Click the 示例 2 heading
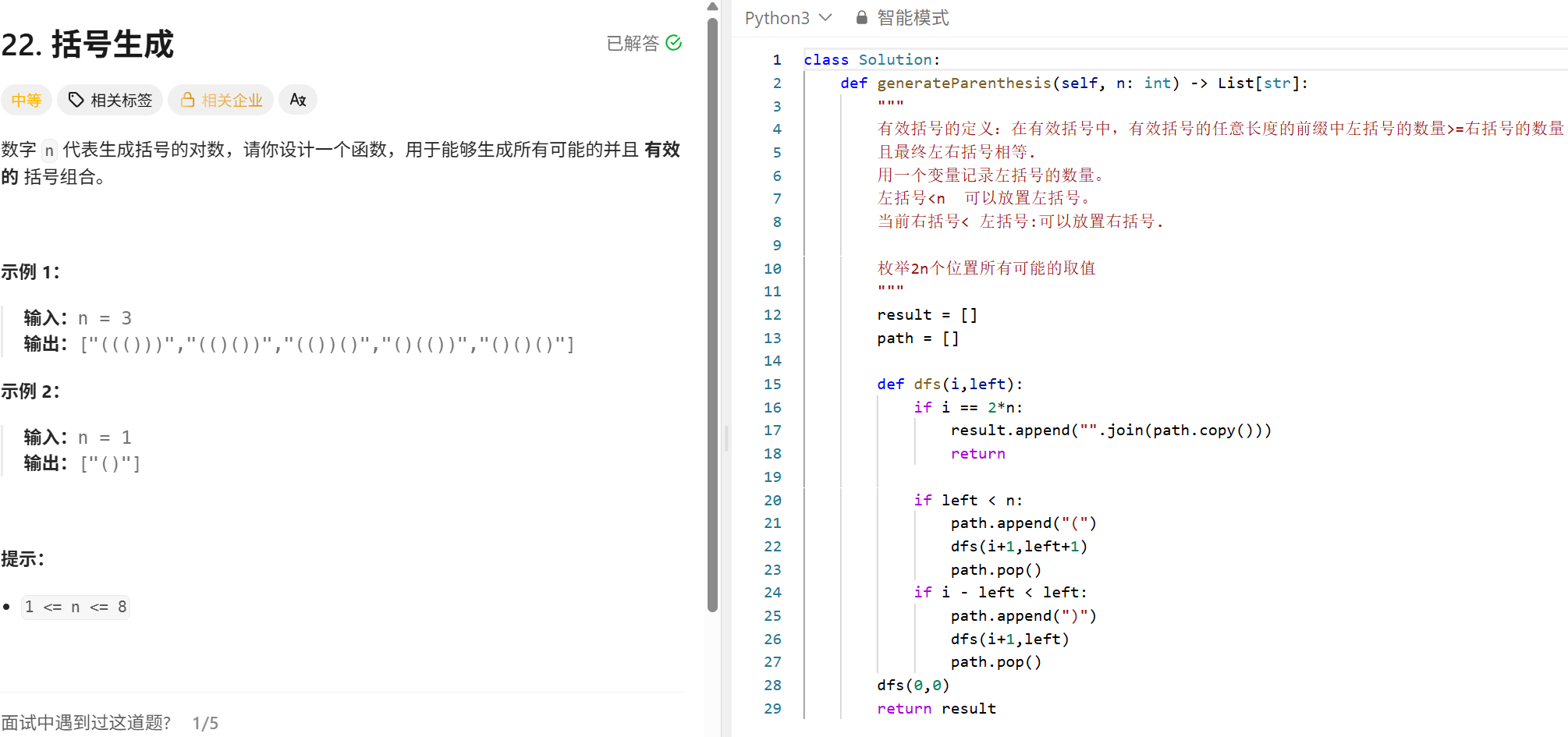1568x737 pixels. [x=30, y=392]
